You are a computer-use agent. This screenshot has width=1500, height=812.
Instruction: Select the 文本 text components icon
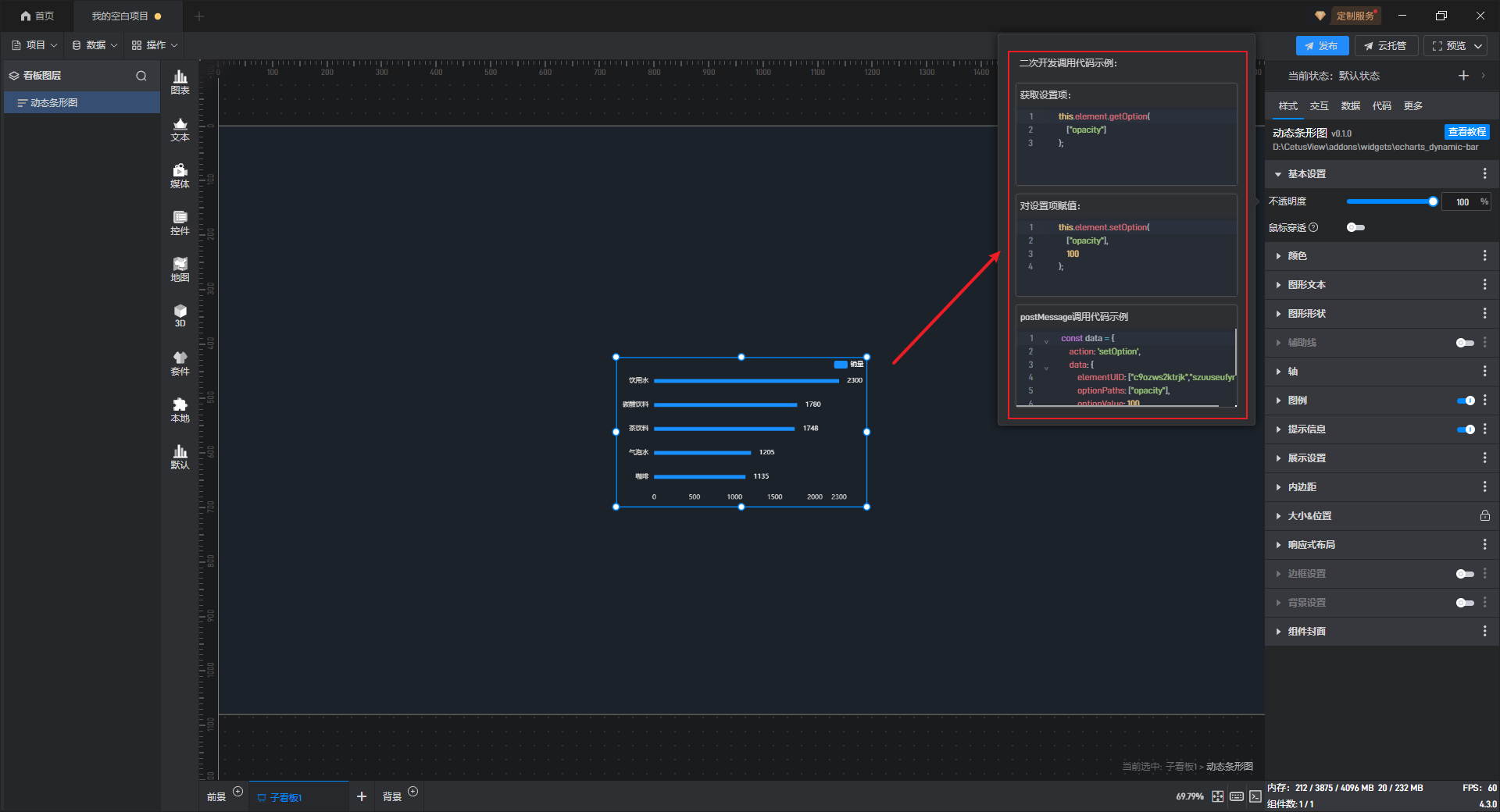click(180, 129)
